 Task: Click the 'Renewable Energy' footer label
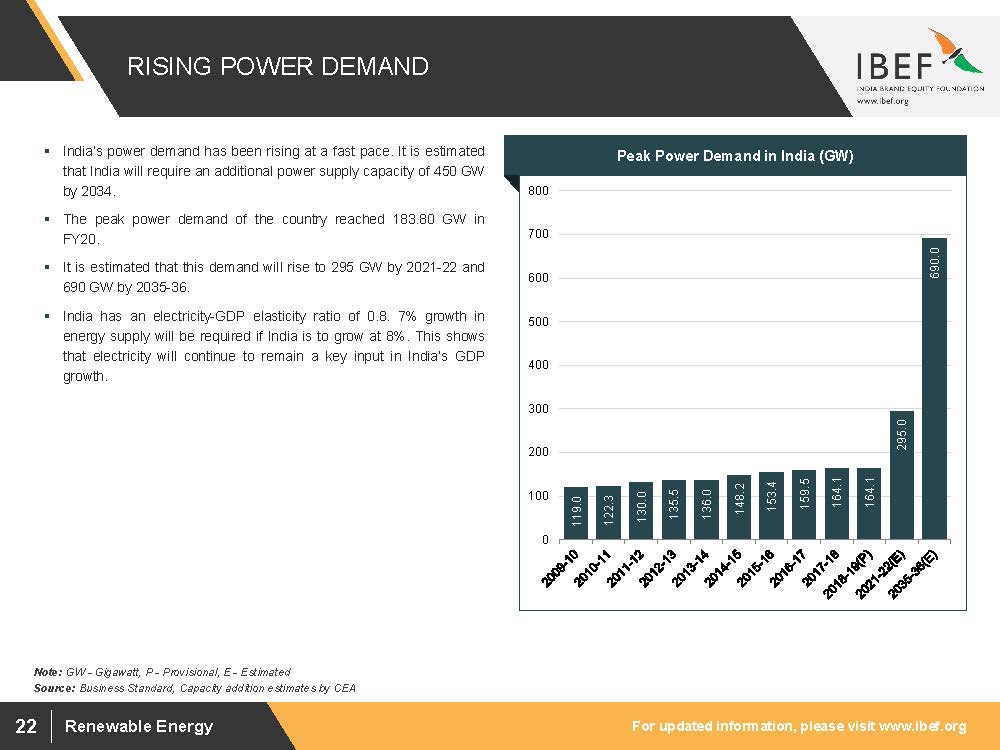(x=139, y=726)
